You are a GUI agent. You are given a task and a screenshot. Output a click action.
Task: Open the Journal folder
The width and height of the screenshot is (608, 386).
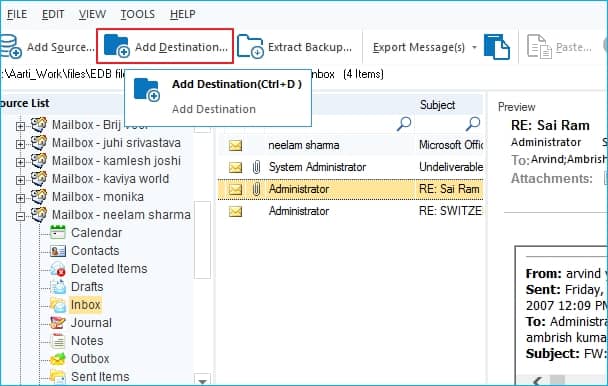click(91, 323)
